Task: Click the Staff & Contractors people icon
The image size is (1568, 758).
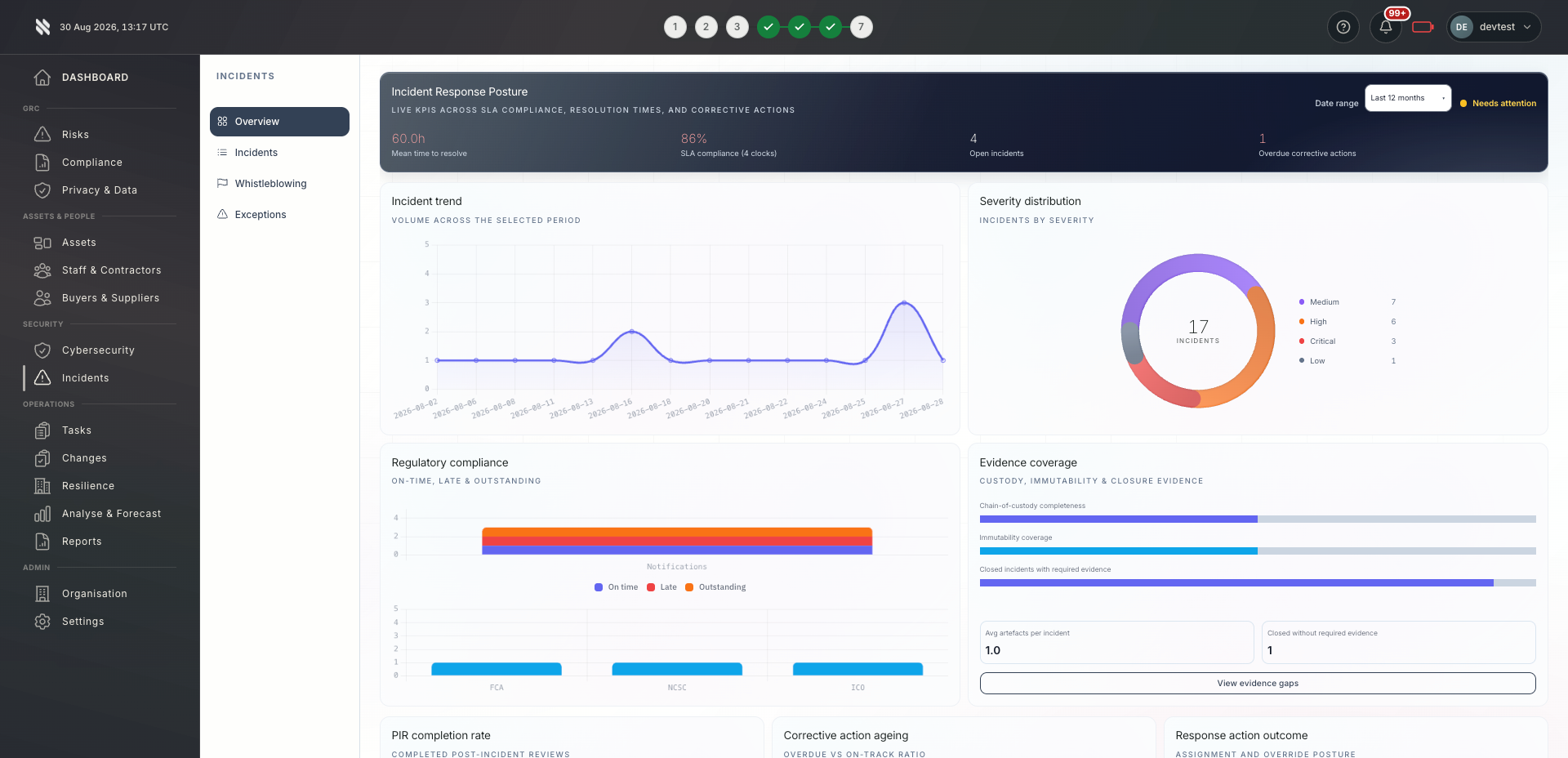Action: point(42,270)
